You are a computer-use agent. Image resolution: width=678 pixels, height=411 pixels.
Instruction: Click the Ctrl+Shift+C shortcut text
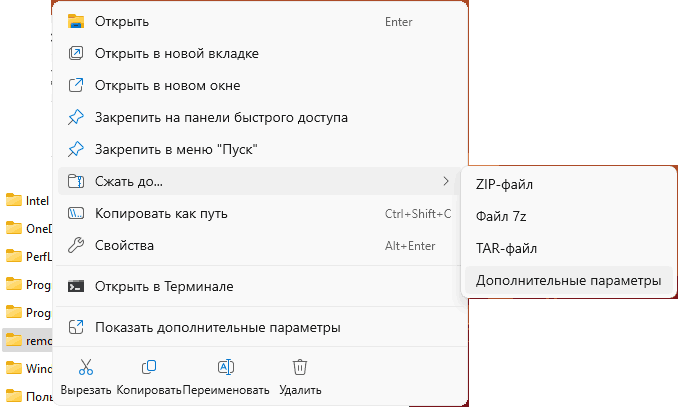tap(418, 213)
